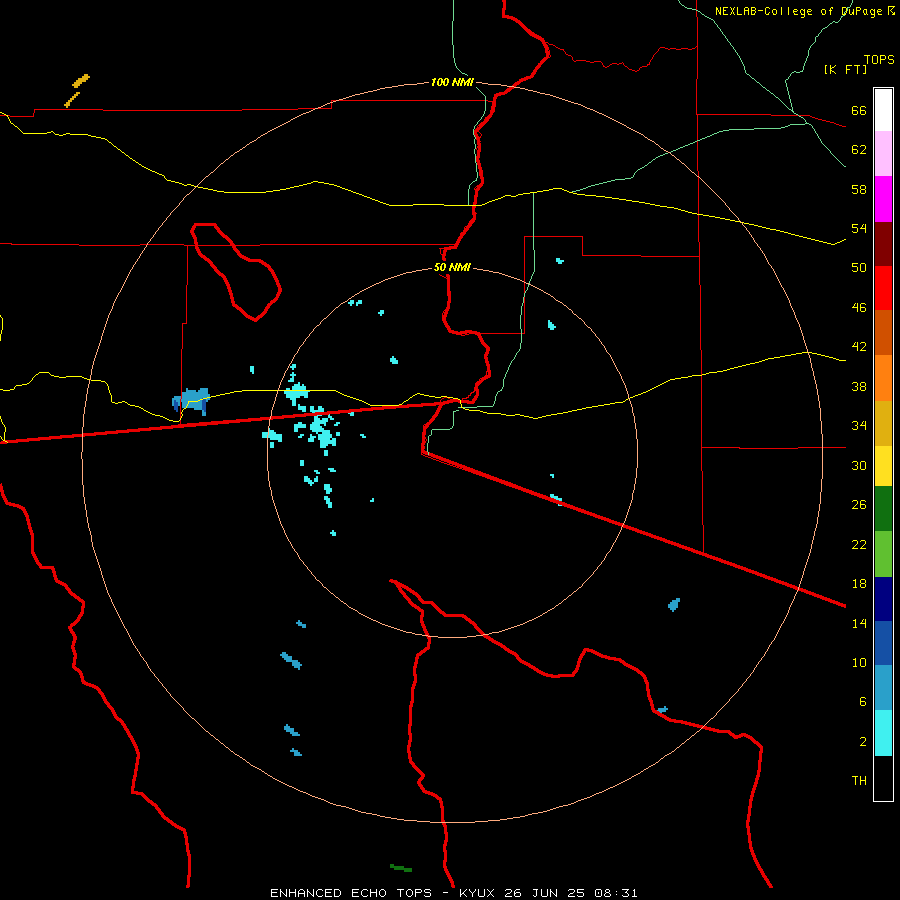The image size is (900, 900).
Task: Click the blue echo blob on western state border
Action: click(x=191, y=400)
